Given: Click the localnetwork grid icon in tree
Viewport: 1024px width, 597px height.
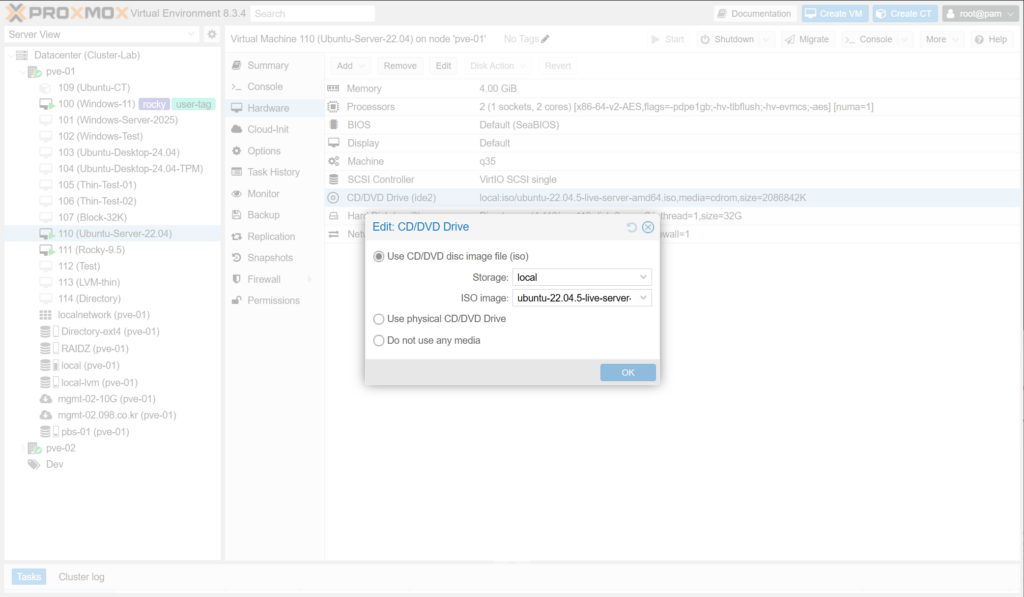Looking at the screenshot, I should 45,315.
